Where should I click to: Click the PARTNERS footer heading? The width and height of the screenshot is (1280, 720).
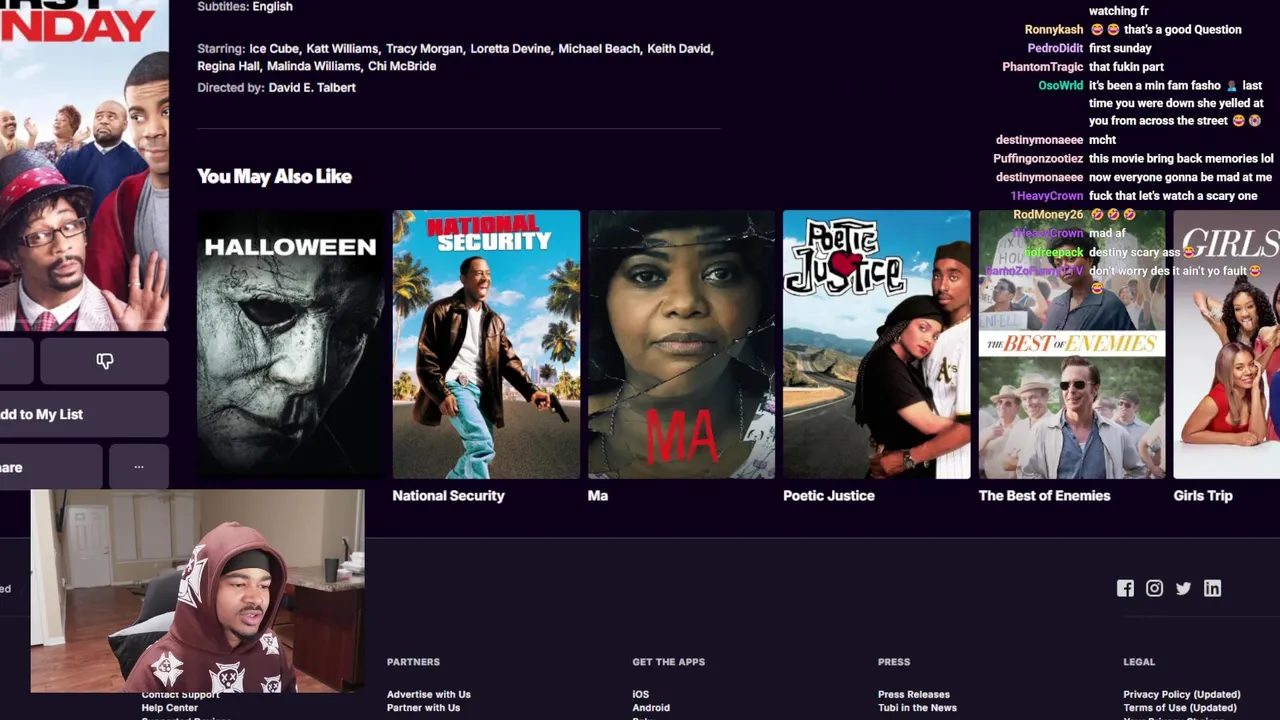coord(413,662)
